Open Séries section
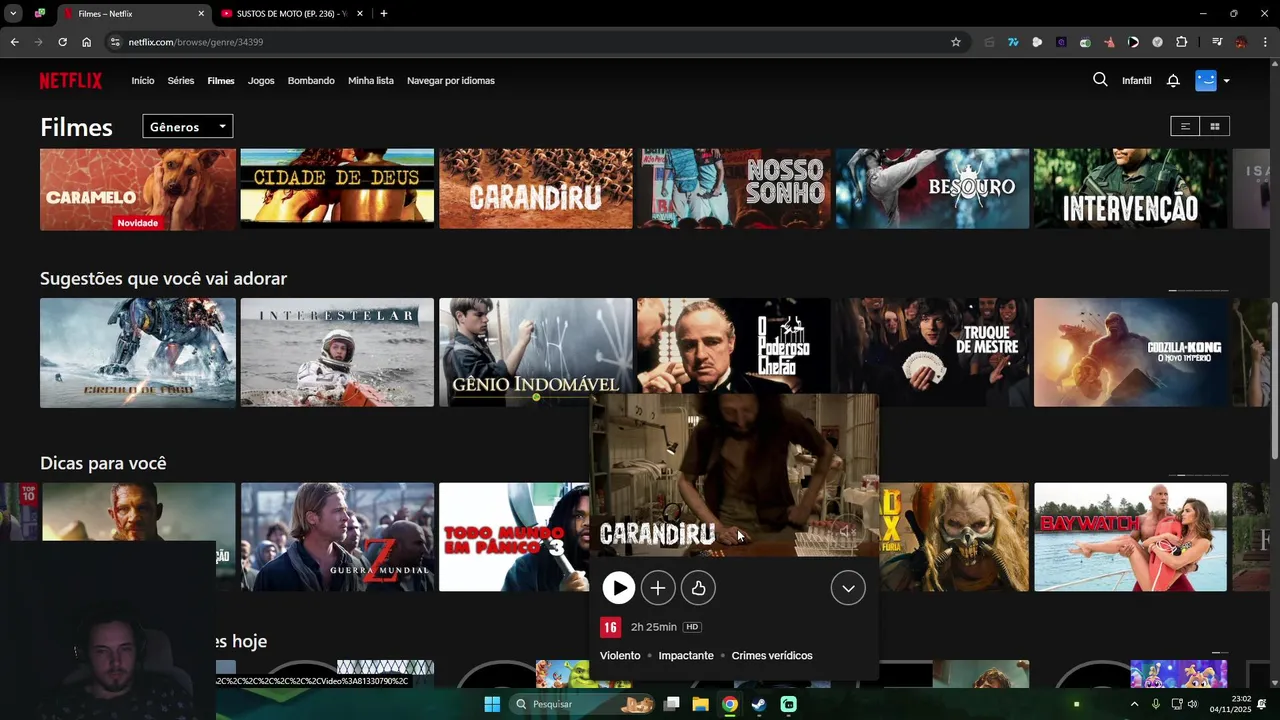Image resolution: width=1280 pixels, height=720 pixels. coord(181,81)
